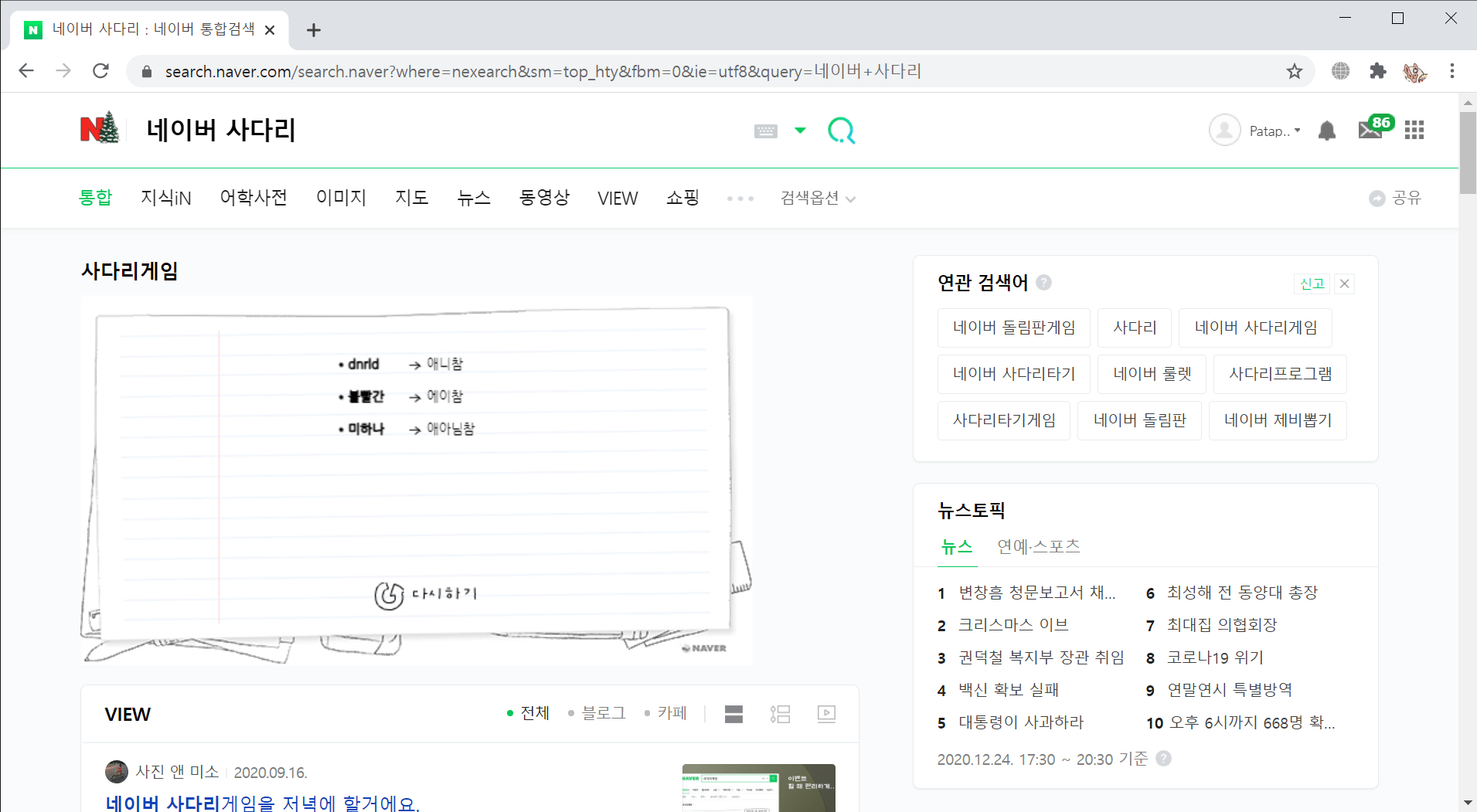Switch to the 어학사전 tab
The image size is (1477, 812).
pos(254,198)
